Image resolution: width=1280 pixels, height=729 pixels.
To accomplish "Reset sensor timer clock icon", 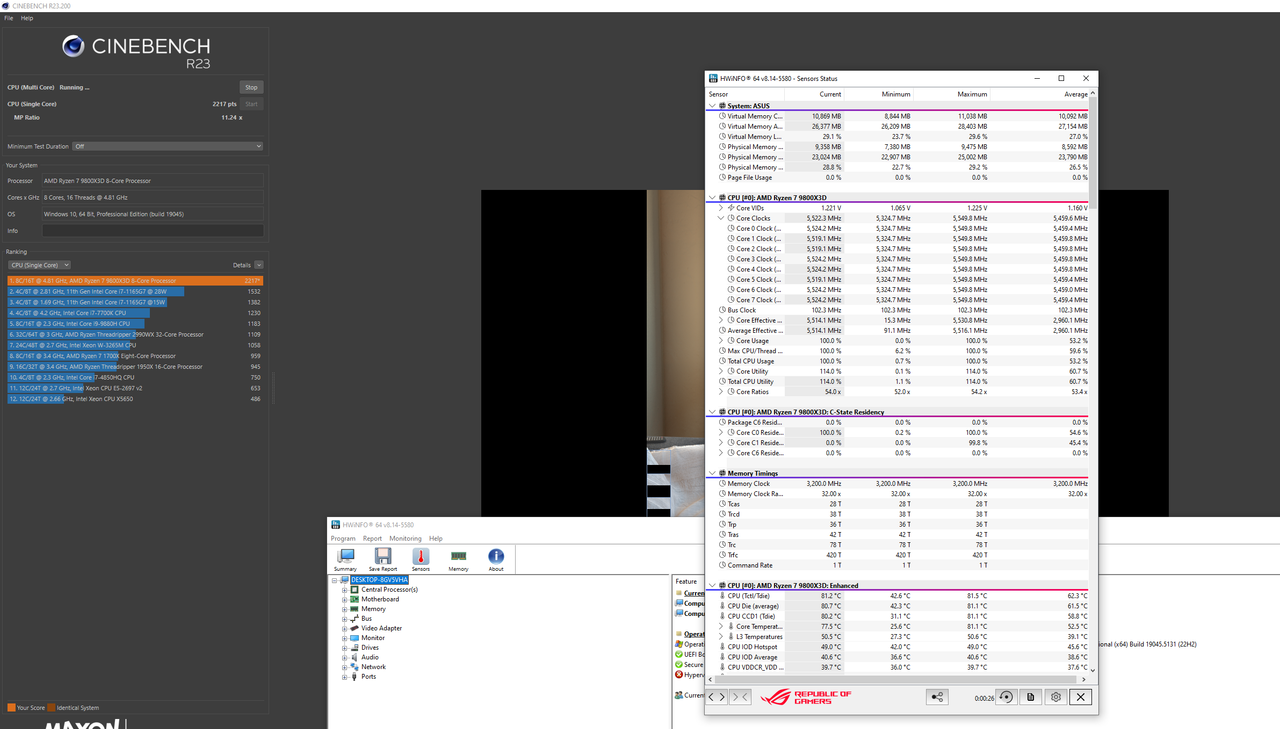I will pyautogui.click(x=1006, y=697).
